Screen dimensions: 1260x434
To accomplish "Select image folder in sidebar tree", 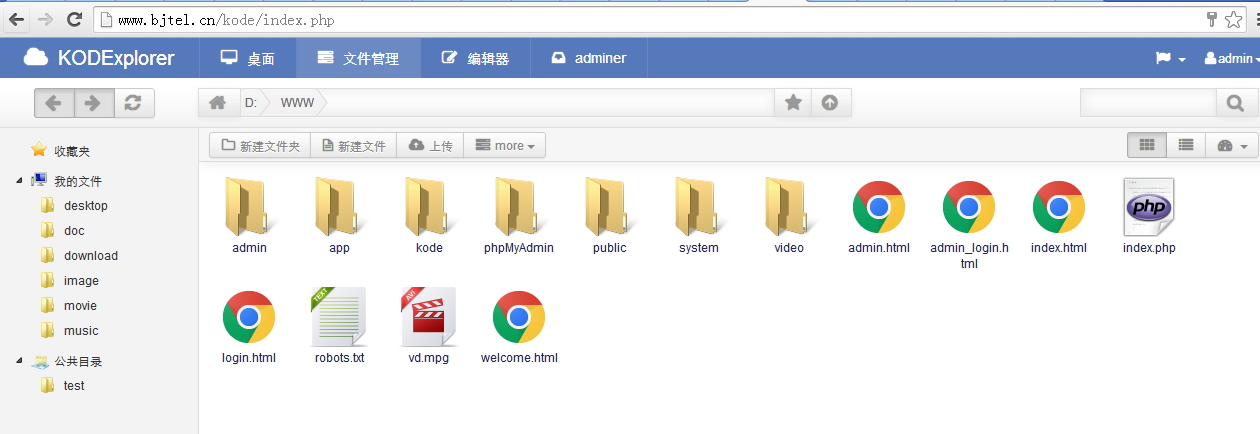I will click(x=81, y=281).
